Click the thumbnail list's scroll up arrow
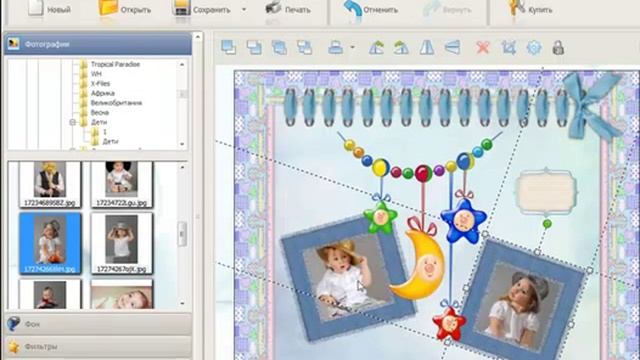The width and height of the screenshot is (640, 360). (182, 167)
